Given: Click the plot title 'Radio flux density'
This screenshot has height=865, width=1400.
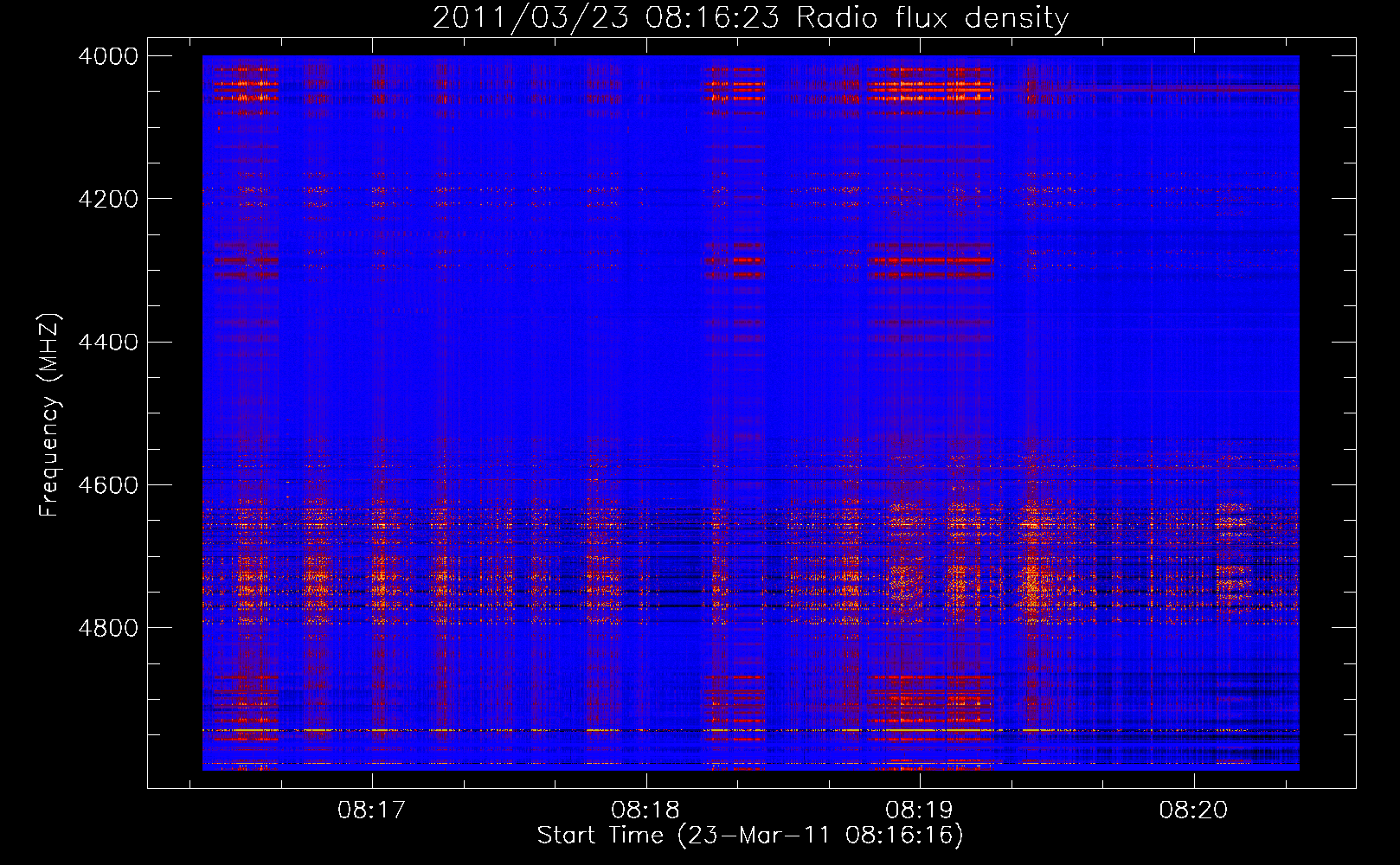Looking at the screenshot, I should [932, 18].
